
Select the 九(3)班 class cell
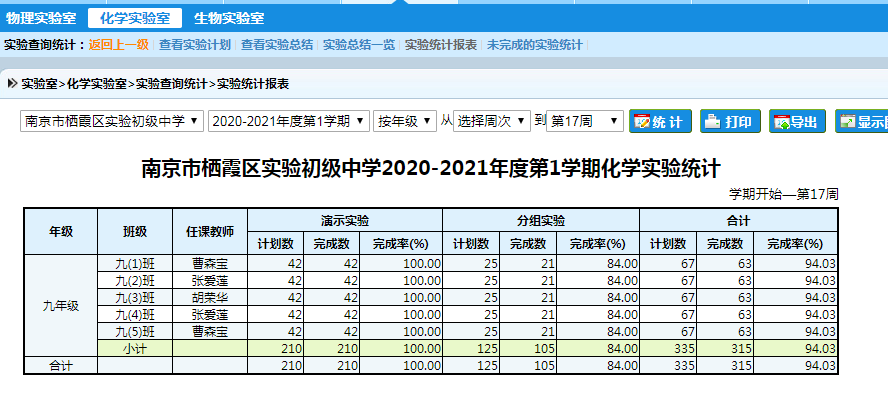[x=135, y=297]
